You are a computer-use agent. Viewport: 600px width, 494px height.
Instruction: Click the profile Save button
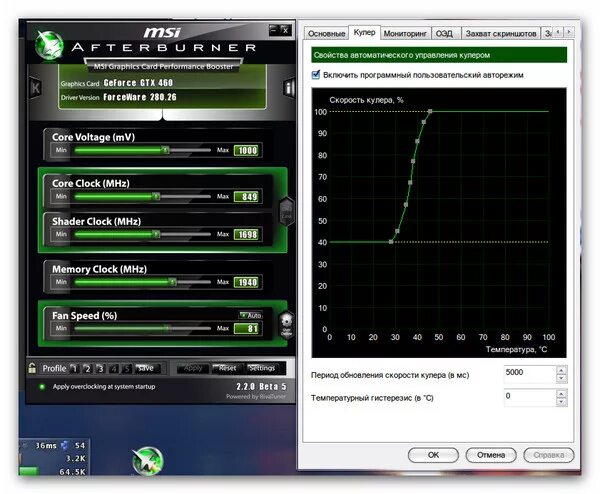pos(146,368)
